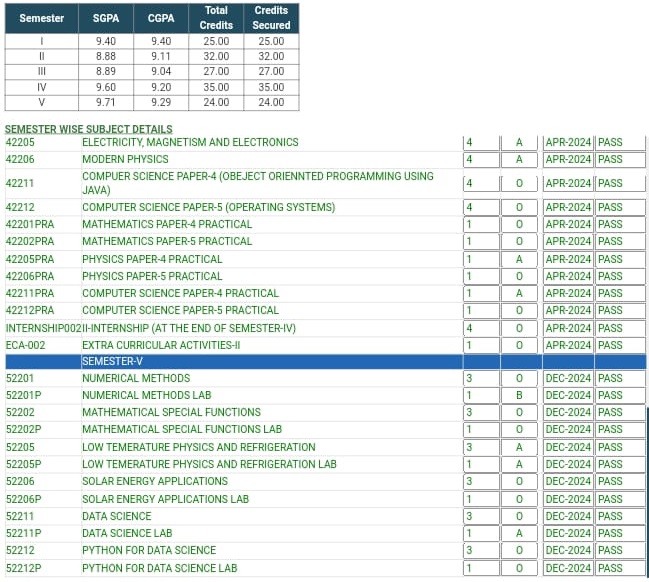Select SGPA value 8.88 in semester II row
649x582 pixels.
click(106, 56)
